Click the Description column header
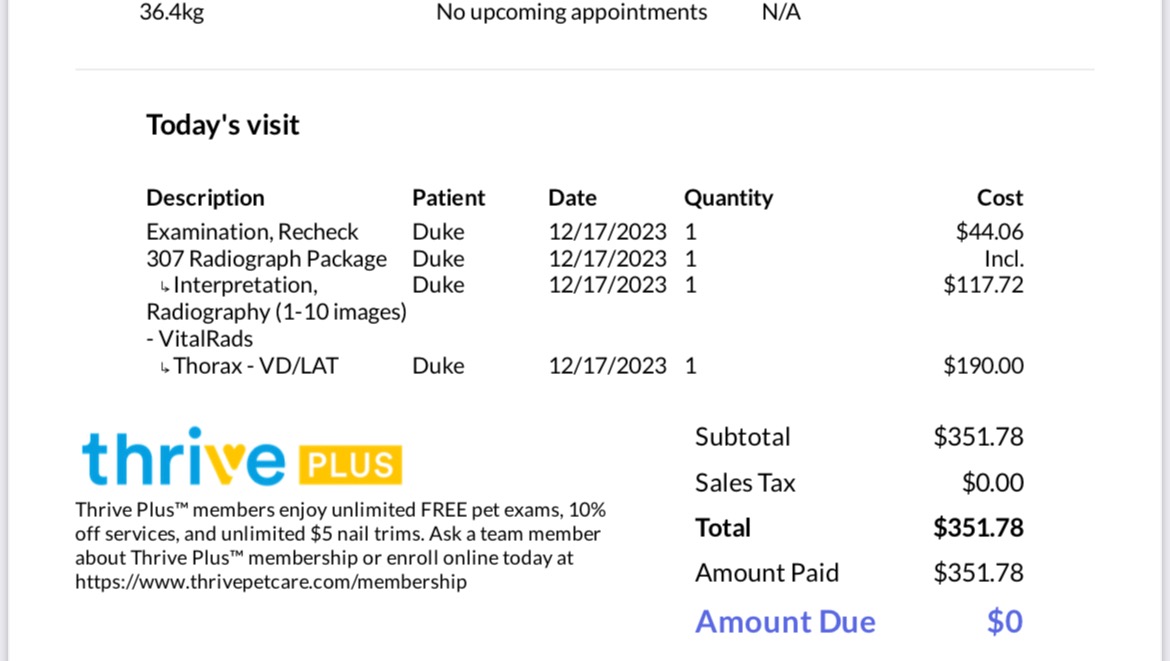The height and width of the screenshot is (661, 1170). coord(205,198)
